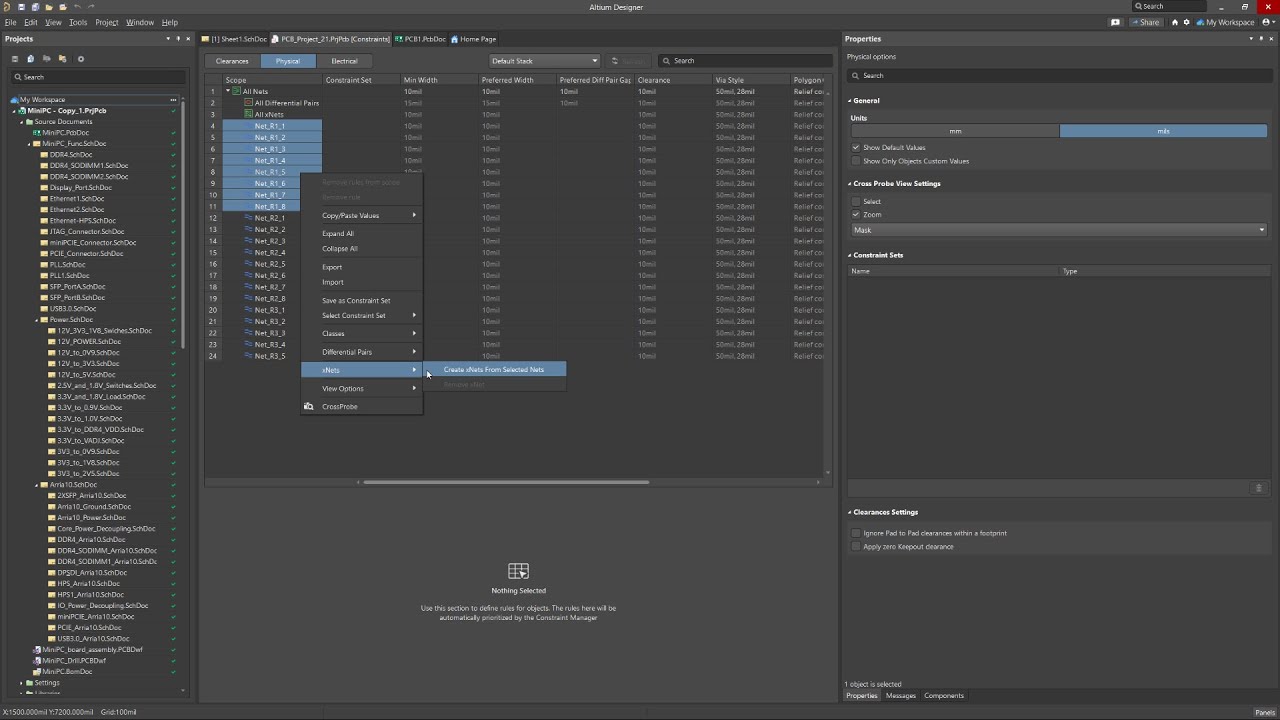Choose Create xNets From Selected Nets
This screenshot has width=1280, height=720.
[x=494, y=370]
